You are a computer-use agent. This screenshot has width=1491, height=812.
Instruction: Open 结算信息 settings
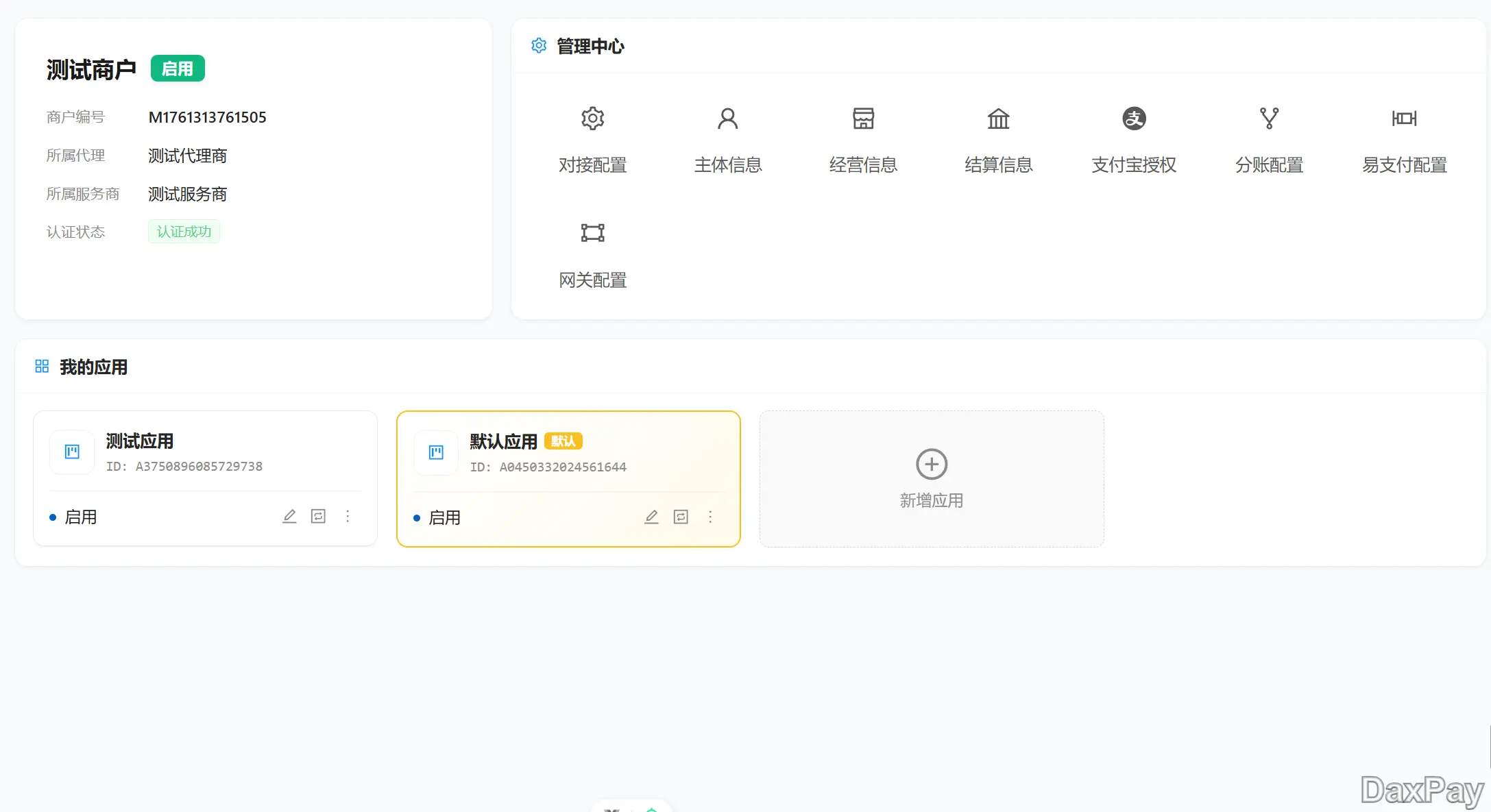pyautogui.click(x=999, y=139)
